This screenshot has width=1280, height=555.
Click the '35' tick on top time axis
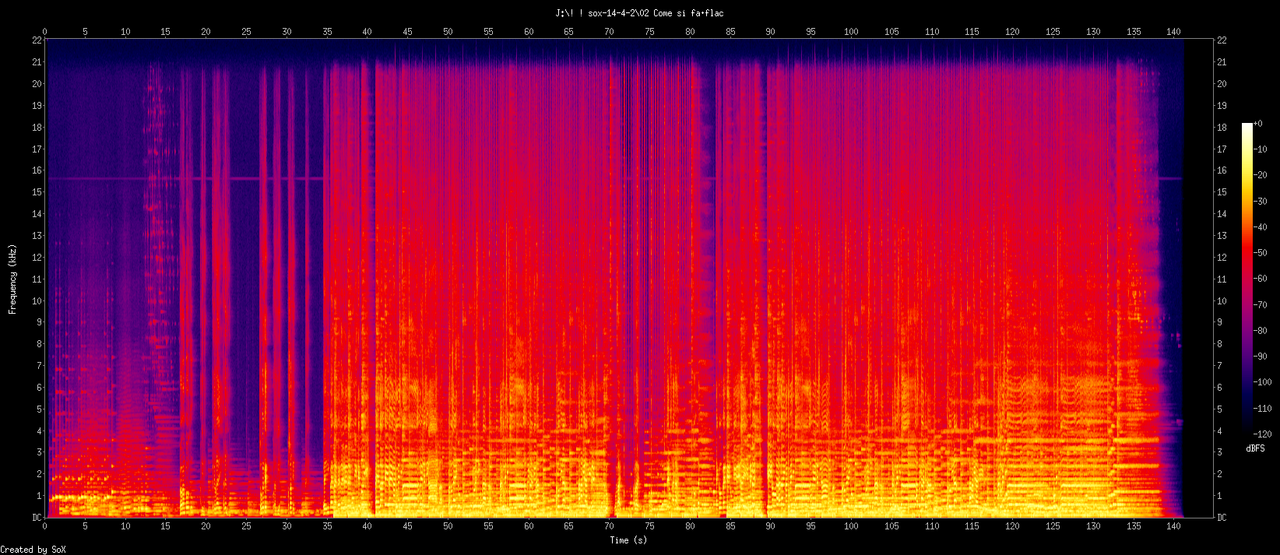click(x=327, y=32)
